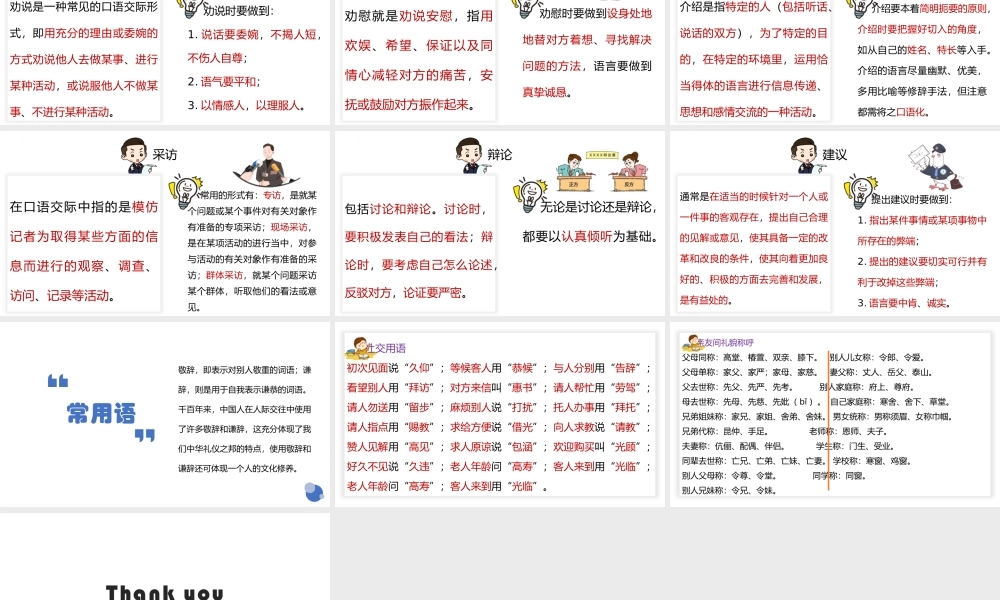The height and width of the screenshot is (600, 1000).
Task: Click the text 无论是讨论还是辩论
Action: click(x=598, y=207)
